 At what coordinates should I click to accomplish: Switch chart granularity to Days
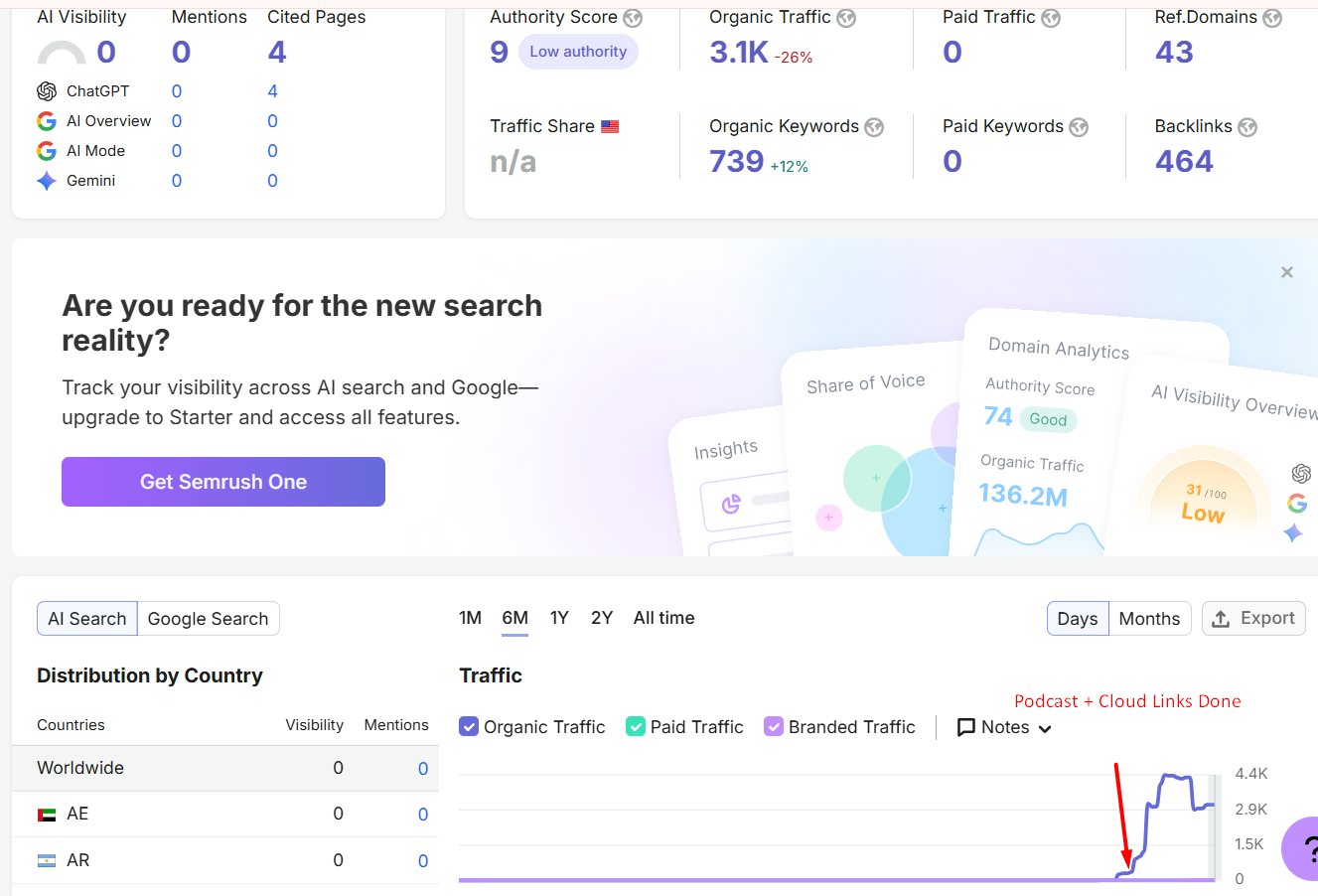pyautogui.click(x=1078, y=619)
